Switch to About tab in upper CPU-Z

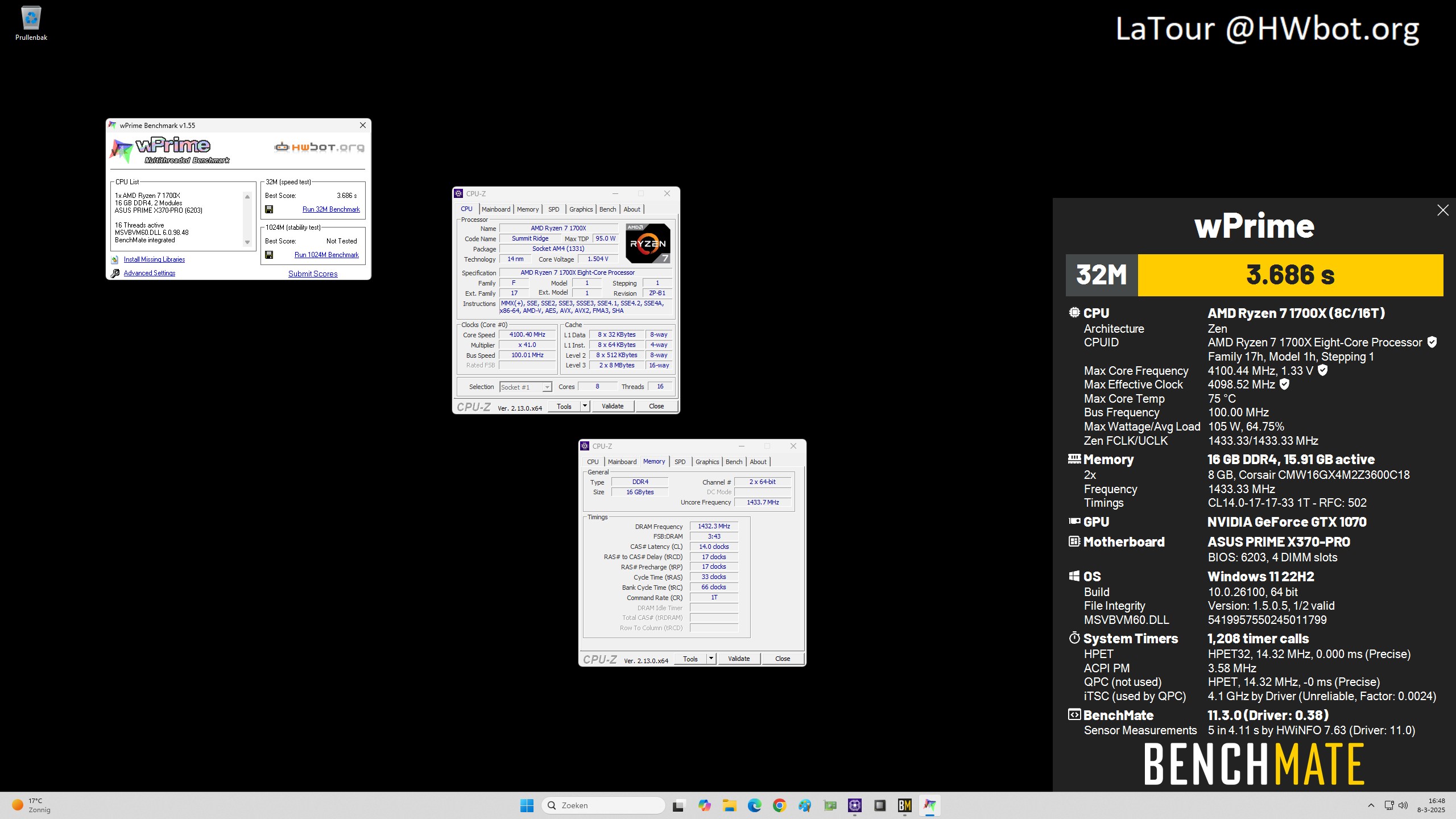[632, 209]
